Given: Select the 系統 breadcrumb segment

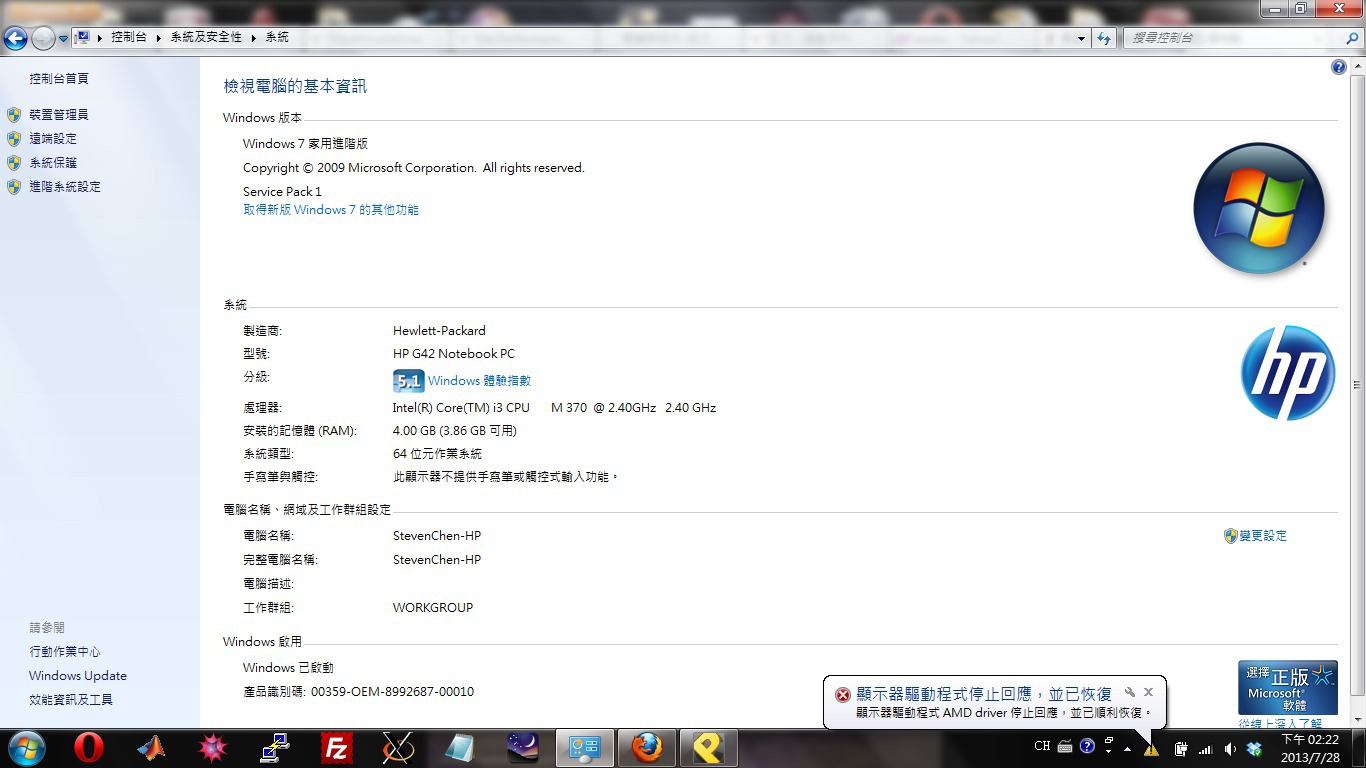Looking at the screenshot, I should pyautogui.click(x=277, y=37).
